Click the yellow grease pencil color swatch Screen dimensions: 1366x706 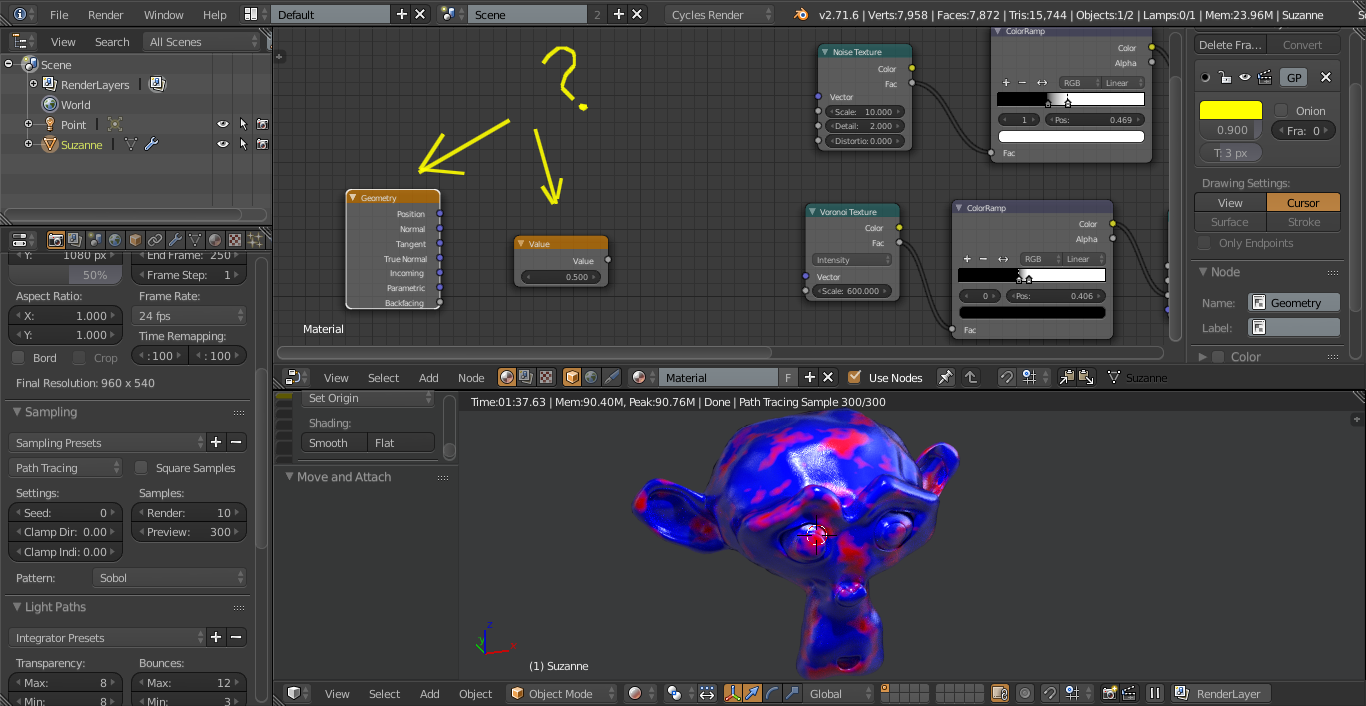[1230, 110]
